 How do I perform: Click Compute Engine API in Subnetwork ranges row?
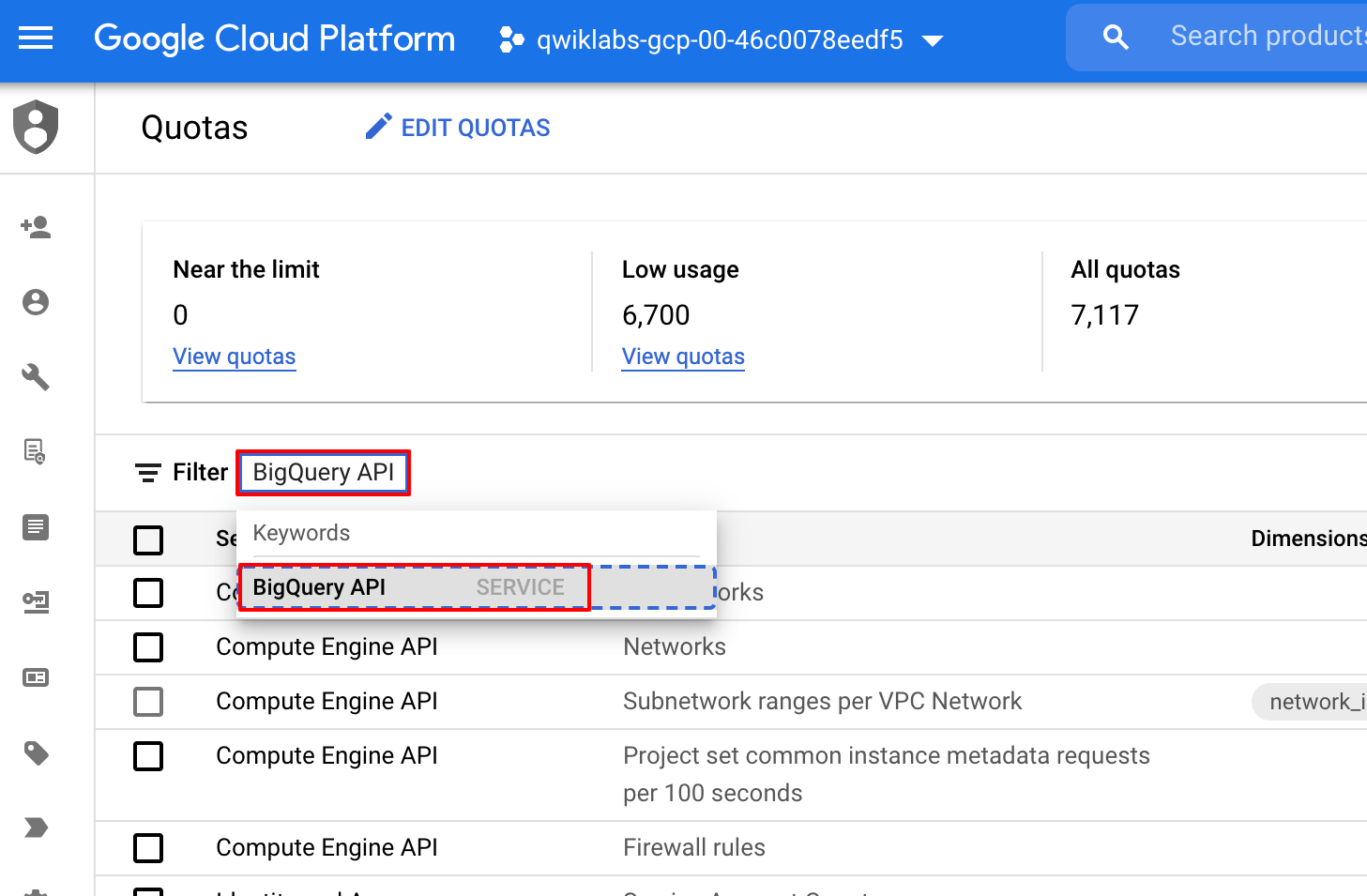[x=327, y=701]
